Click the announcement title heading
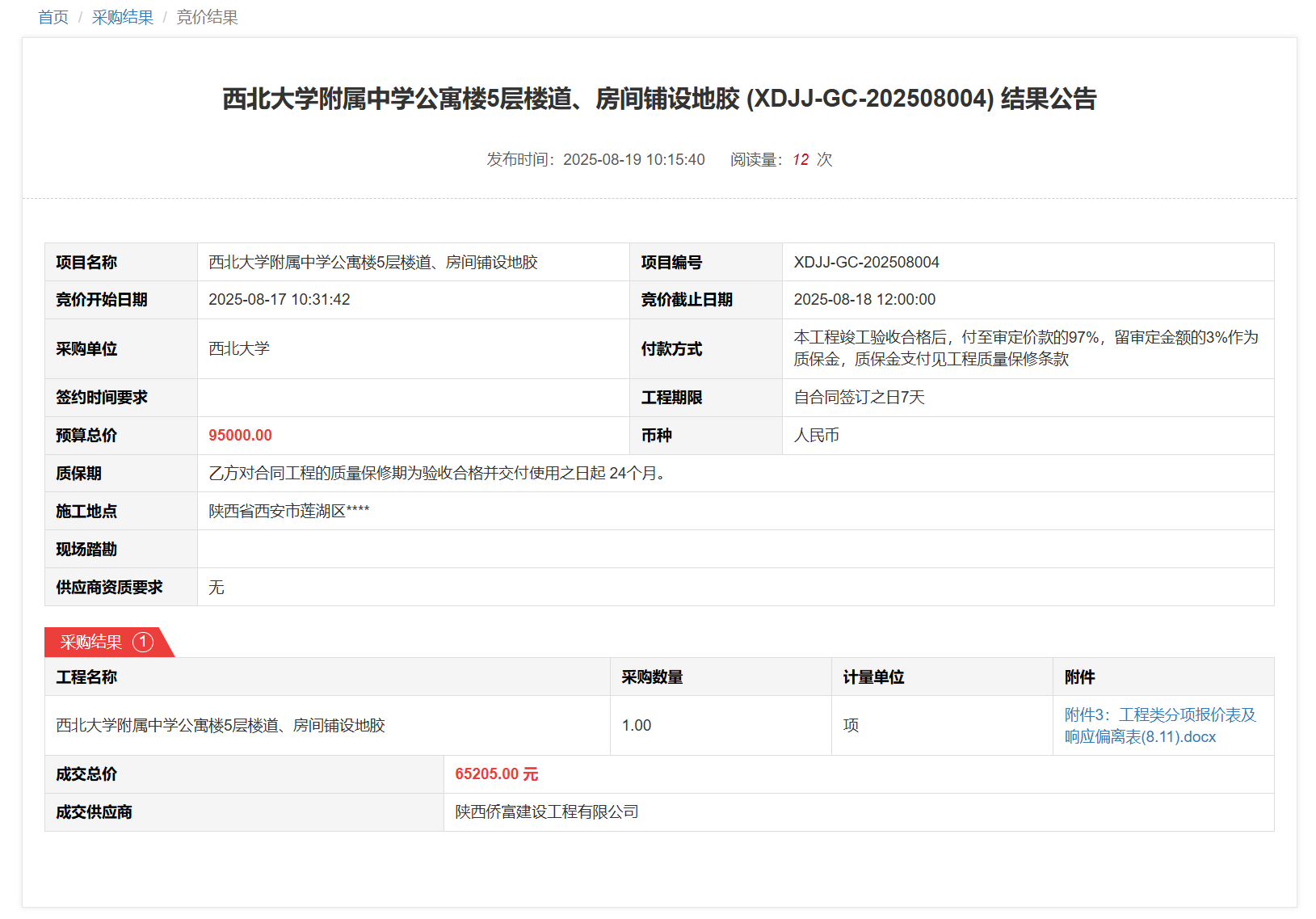 pos(658,99)
